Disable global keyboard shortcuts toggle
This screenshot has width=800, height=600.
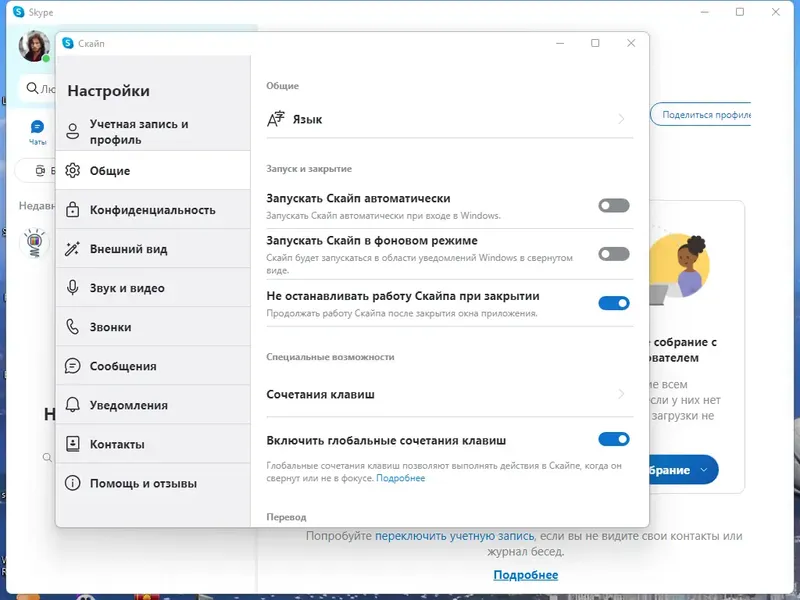[614, 438]
